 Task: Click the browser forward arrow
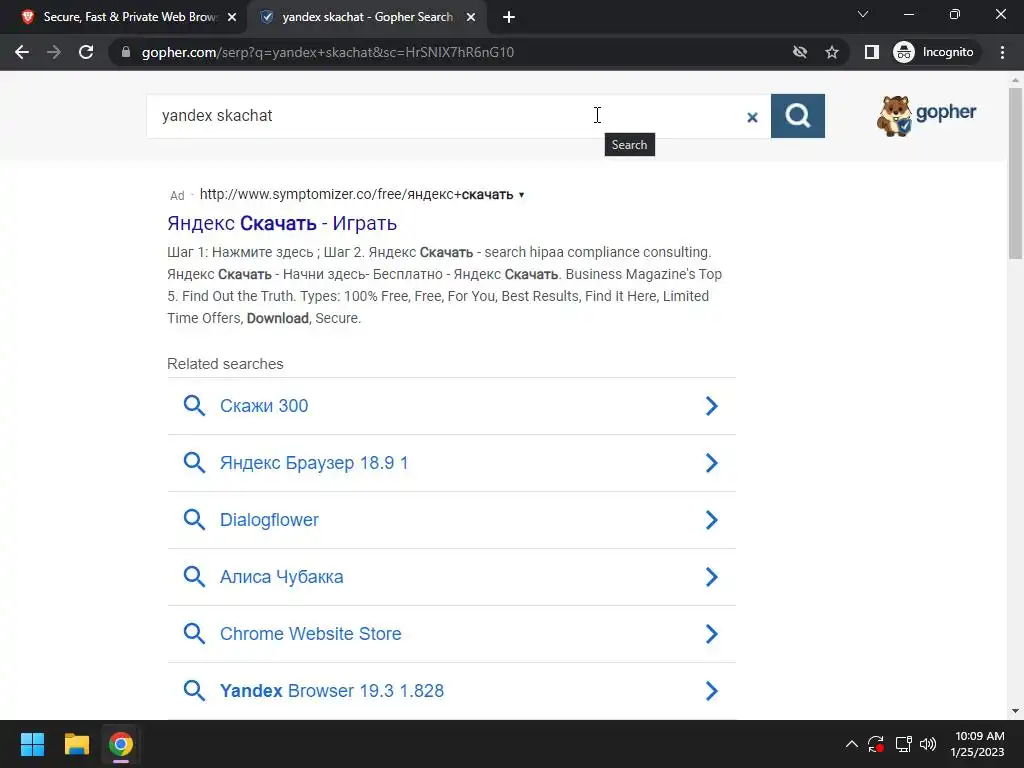pos(54,52)
